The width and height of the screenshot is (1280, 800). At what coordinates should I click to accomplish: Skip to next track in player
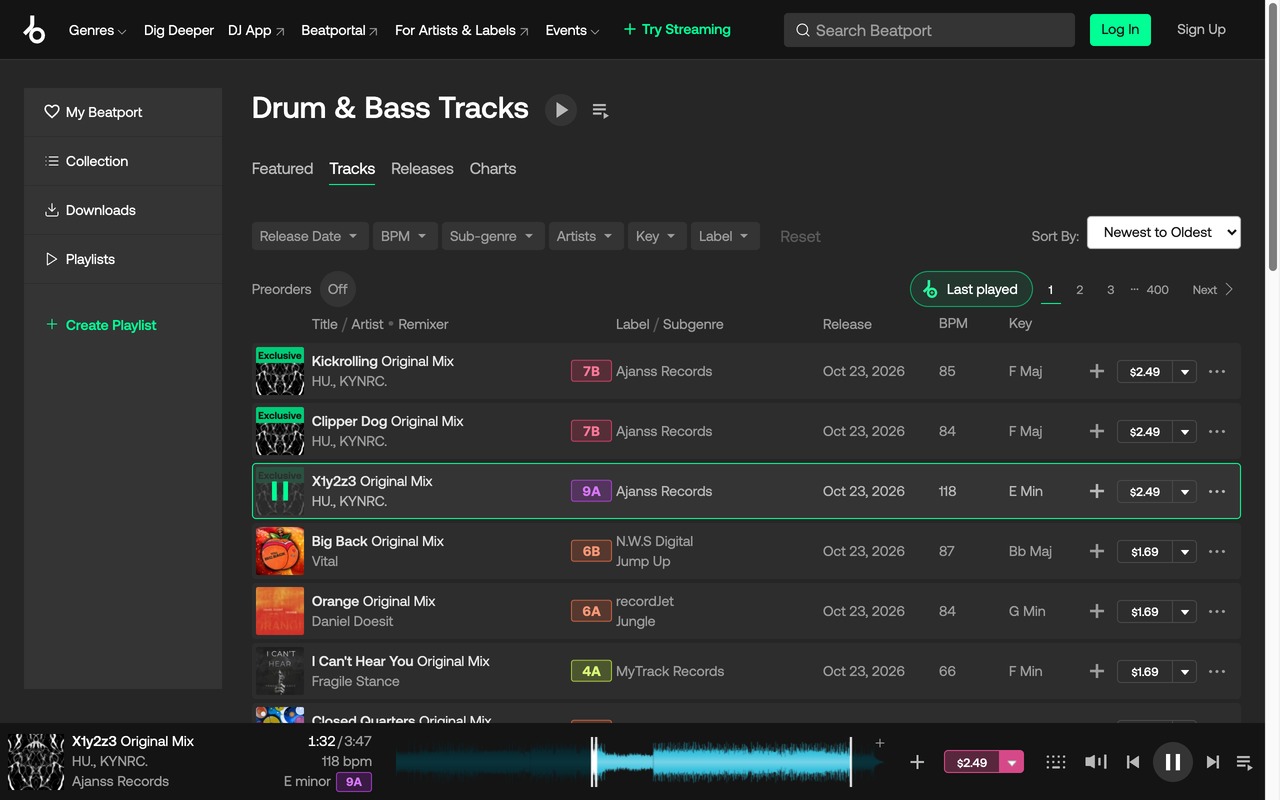1213,762
